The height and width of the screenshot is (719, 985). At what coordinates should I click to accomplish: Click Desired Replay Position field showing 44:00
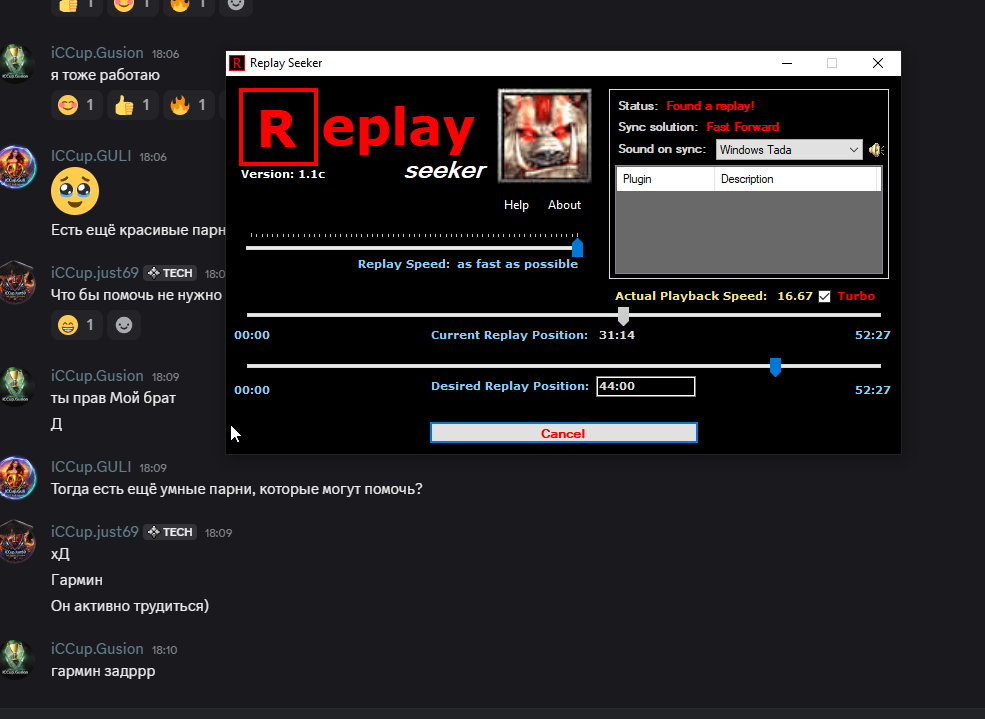coord(645,386)
